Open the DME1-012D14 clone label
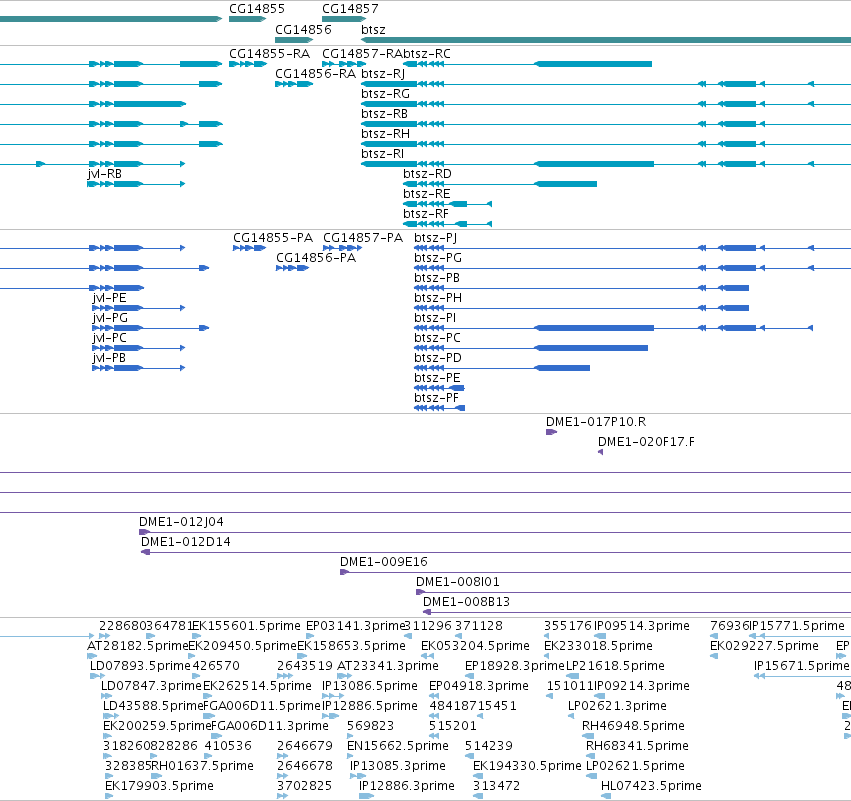 tap(186, 542)
